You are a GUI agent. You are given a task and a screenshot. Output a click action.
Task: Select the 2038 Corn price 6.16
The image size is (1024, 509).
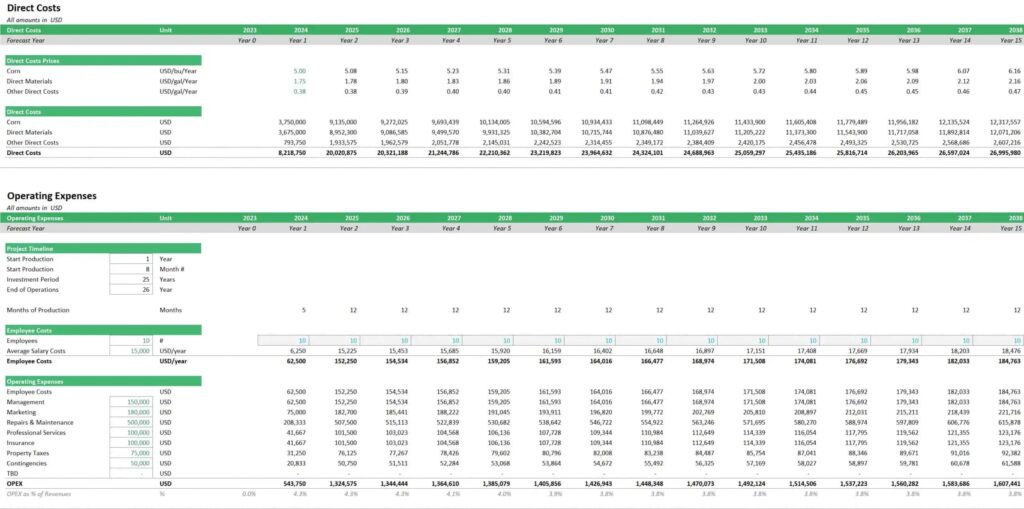tap(1014, 71)
